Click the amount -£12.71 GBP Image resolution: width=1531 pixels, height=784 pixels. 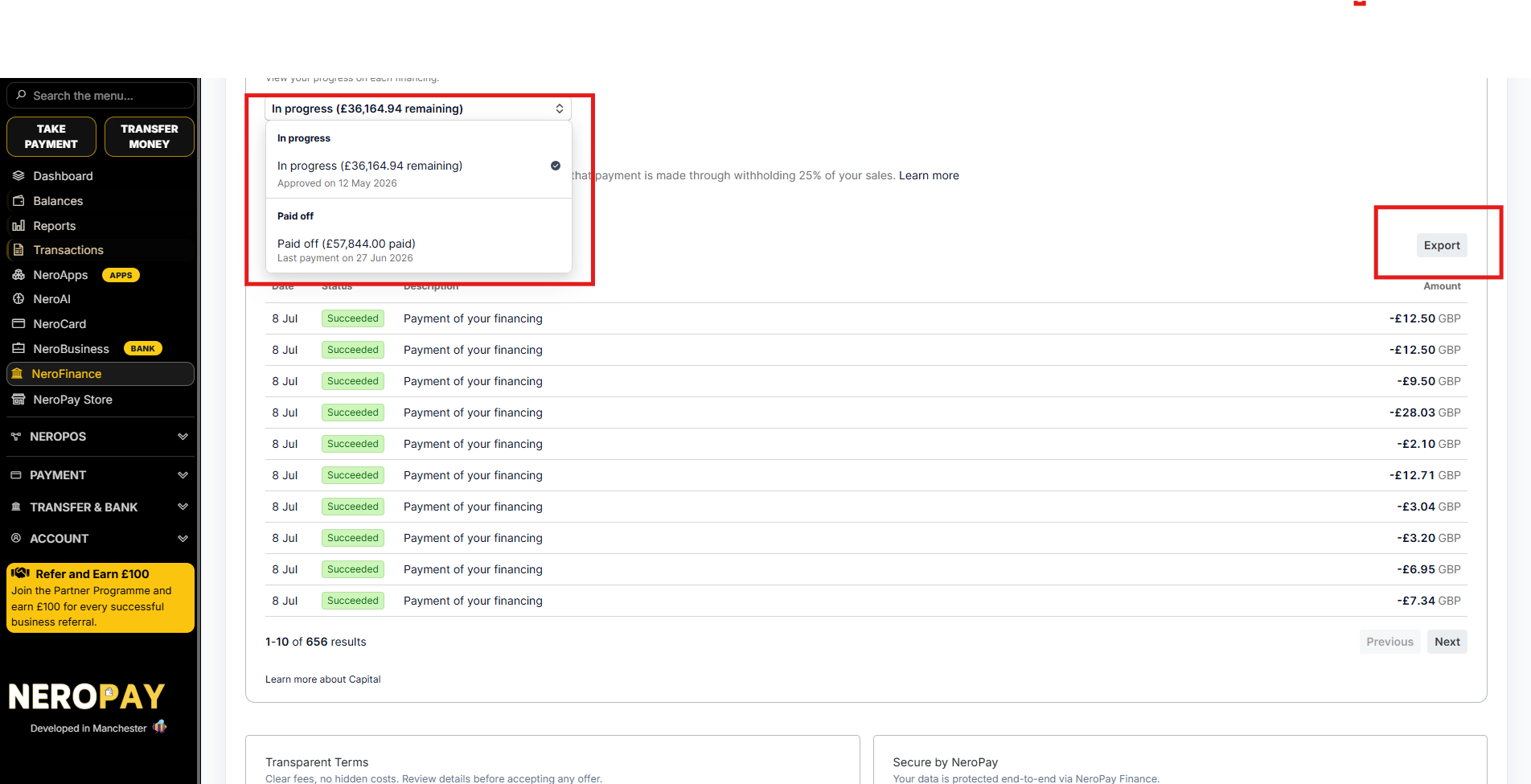(1425, 475)
